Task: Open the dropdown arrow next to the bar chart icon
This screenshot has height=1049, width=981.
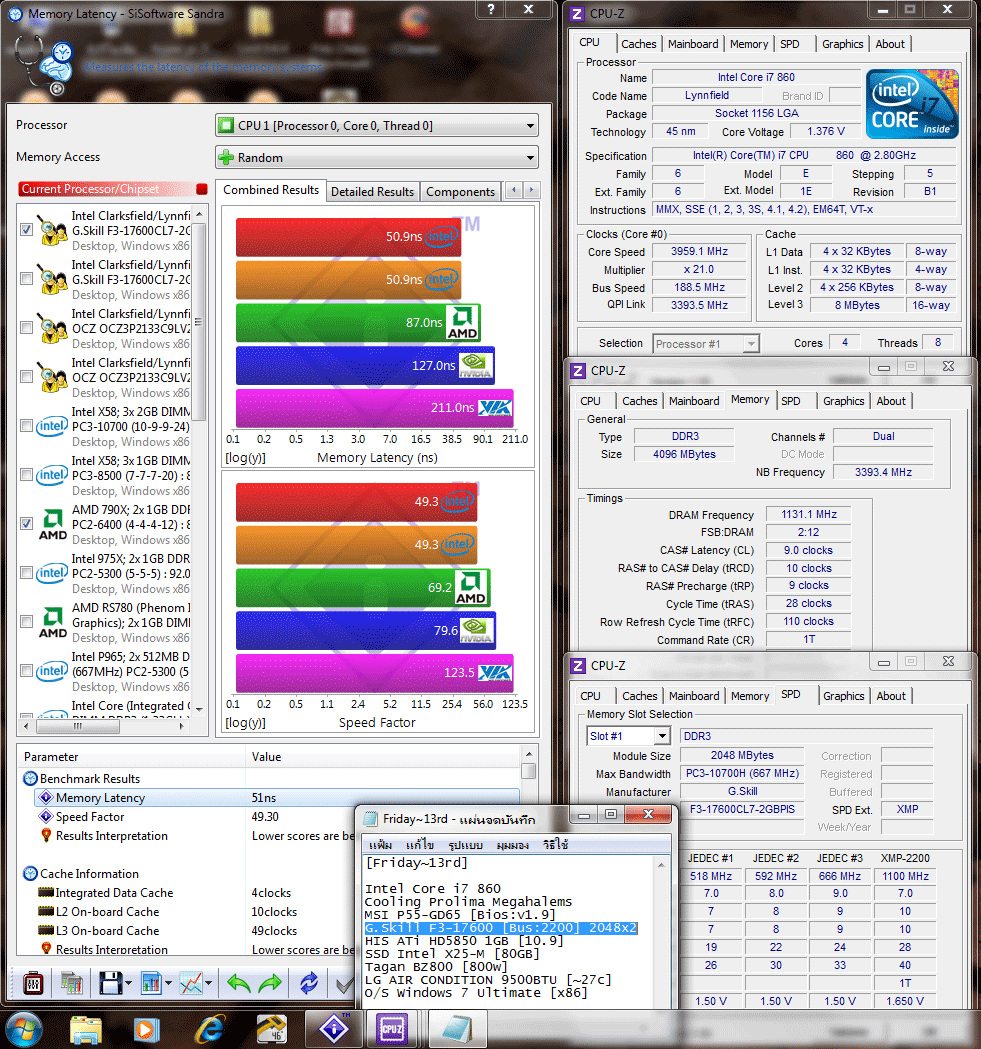Action: pyautogui.click(x=168, y=983)
